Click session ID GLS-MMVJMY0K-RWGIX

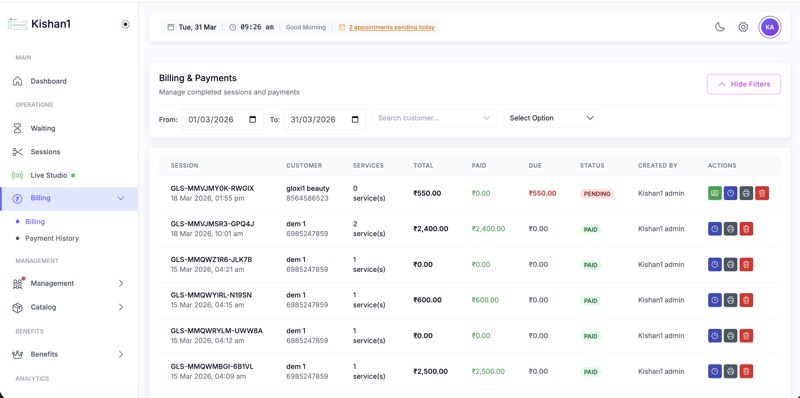212,188
